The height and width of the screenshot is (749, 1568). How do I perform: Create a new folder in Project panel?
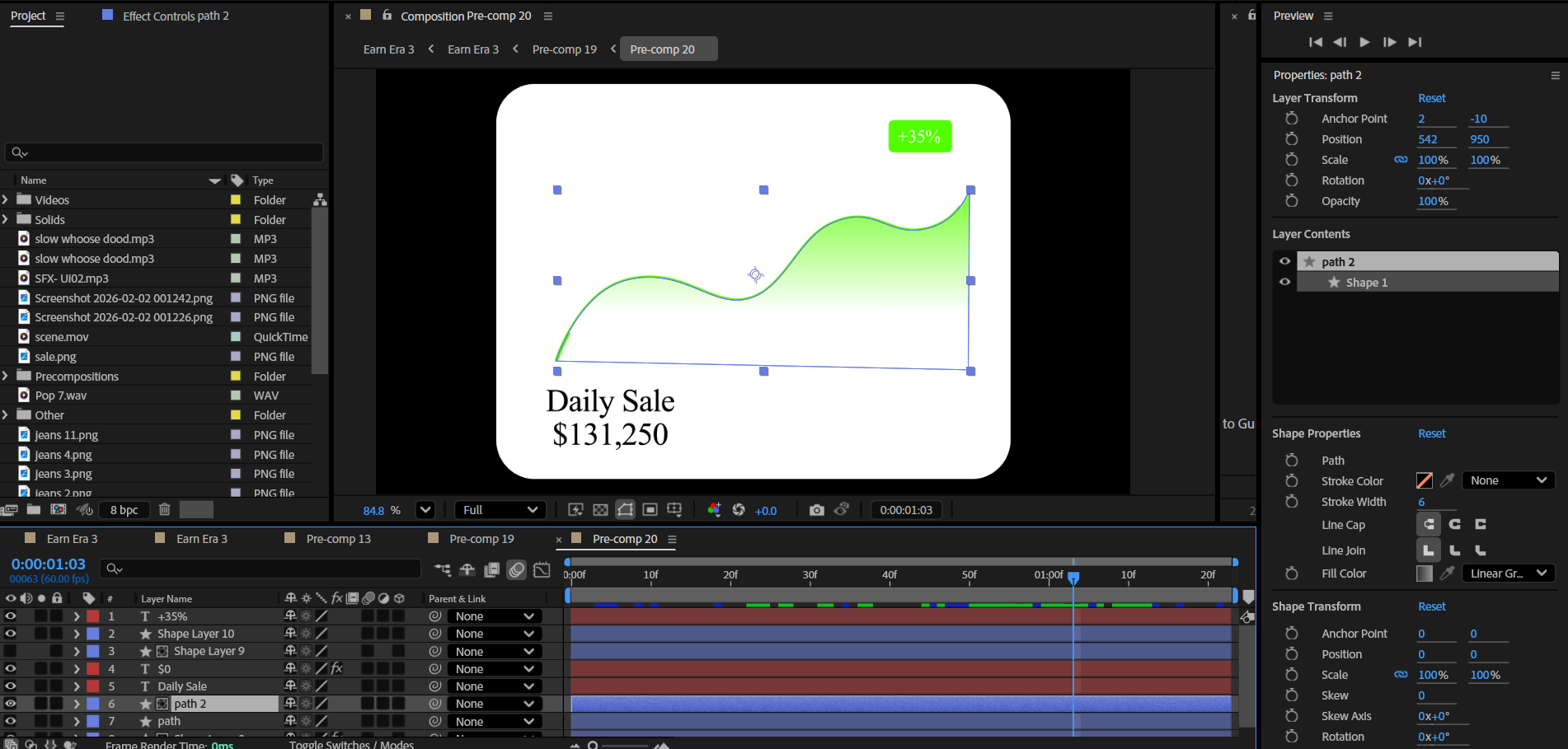[34, 509]
